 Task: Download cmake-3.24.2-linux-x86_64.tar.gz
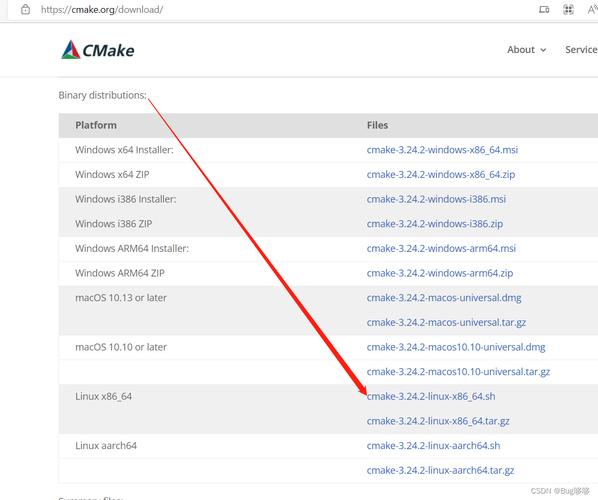(438, 421)
